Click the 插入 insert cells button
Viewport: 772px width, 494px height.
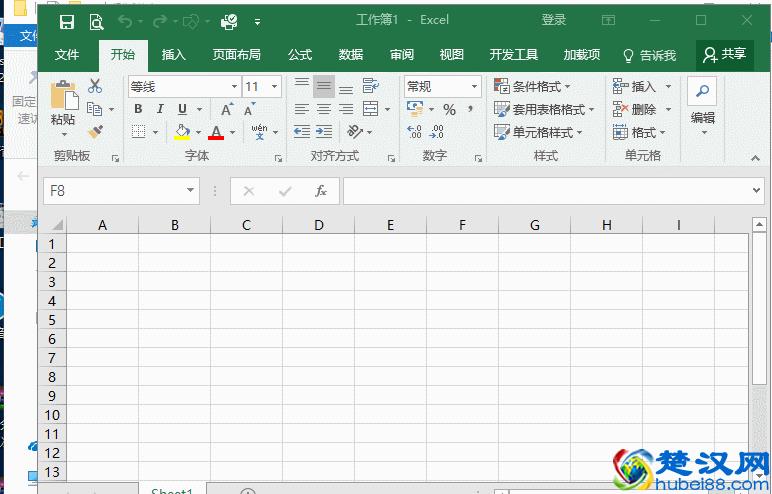(x=635, y=87)
